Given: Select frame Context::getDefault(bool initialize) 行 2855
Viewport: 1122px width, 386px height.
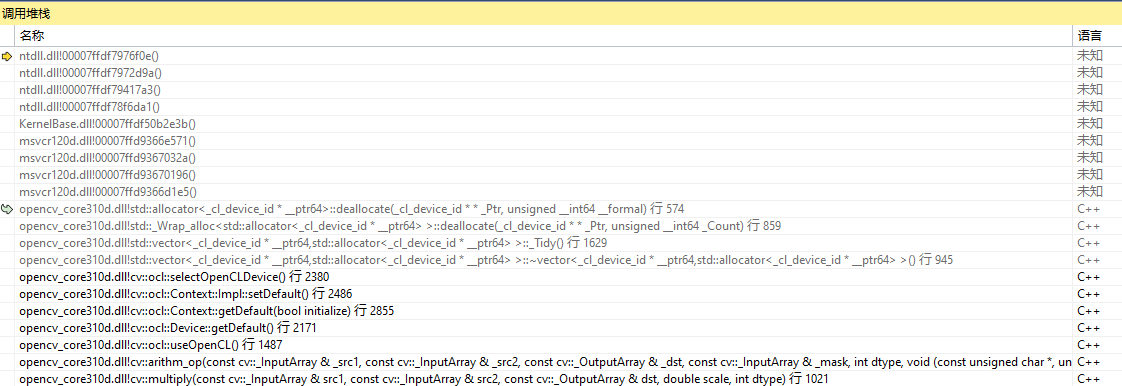Looking at the screenshot, I should tap(207, 311).
